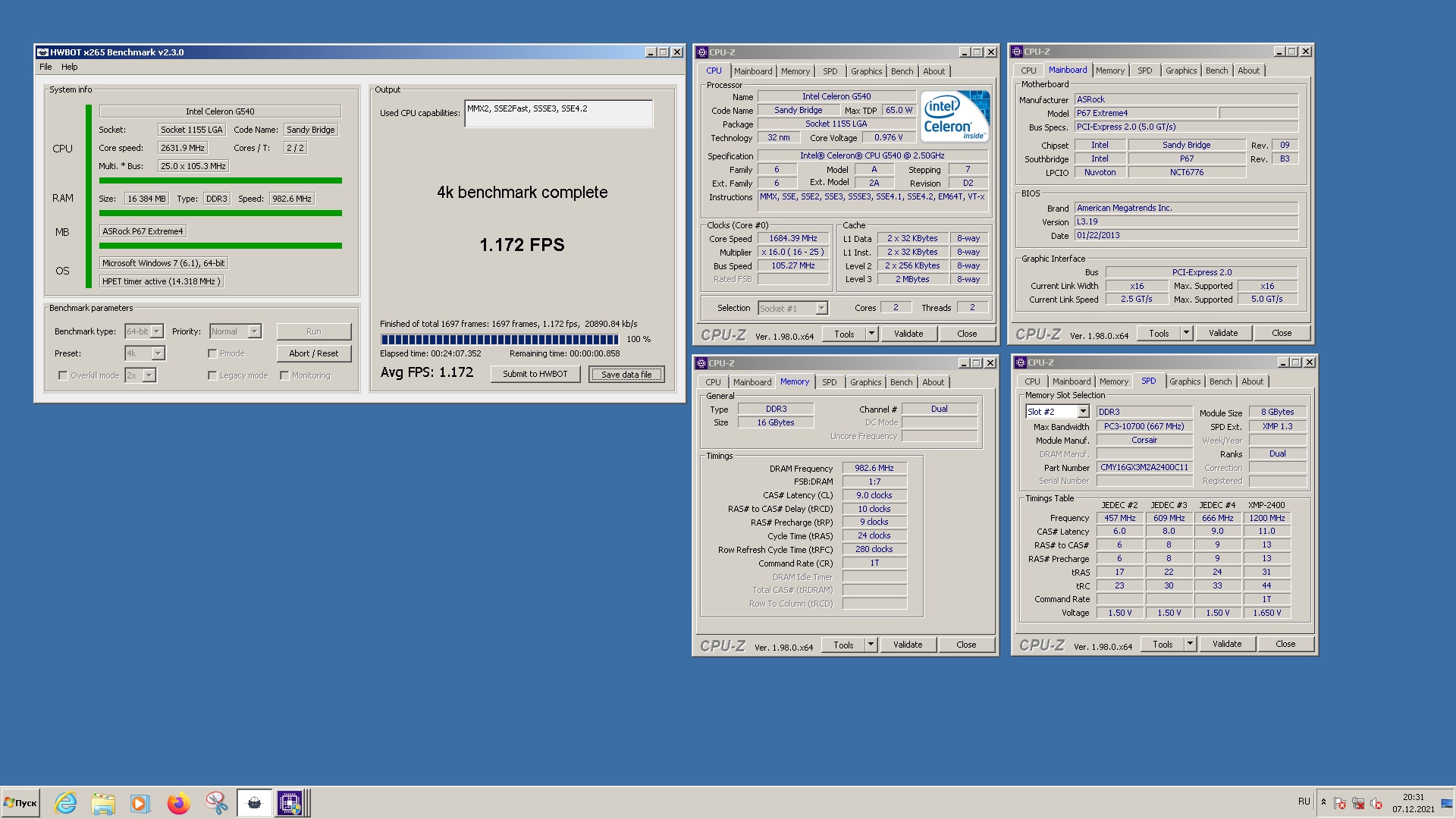The height and width of the screenshot is (819, 1456).
Task: Click the title icon of CPU-Z Memory window
Action: [702, 363]
